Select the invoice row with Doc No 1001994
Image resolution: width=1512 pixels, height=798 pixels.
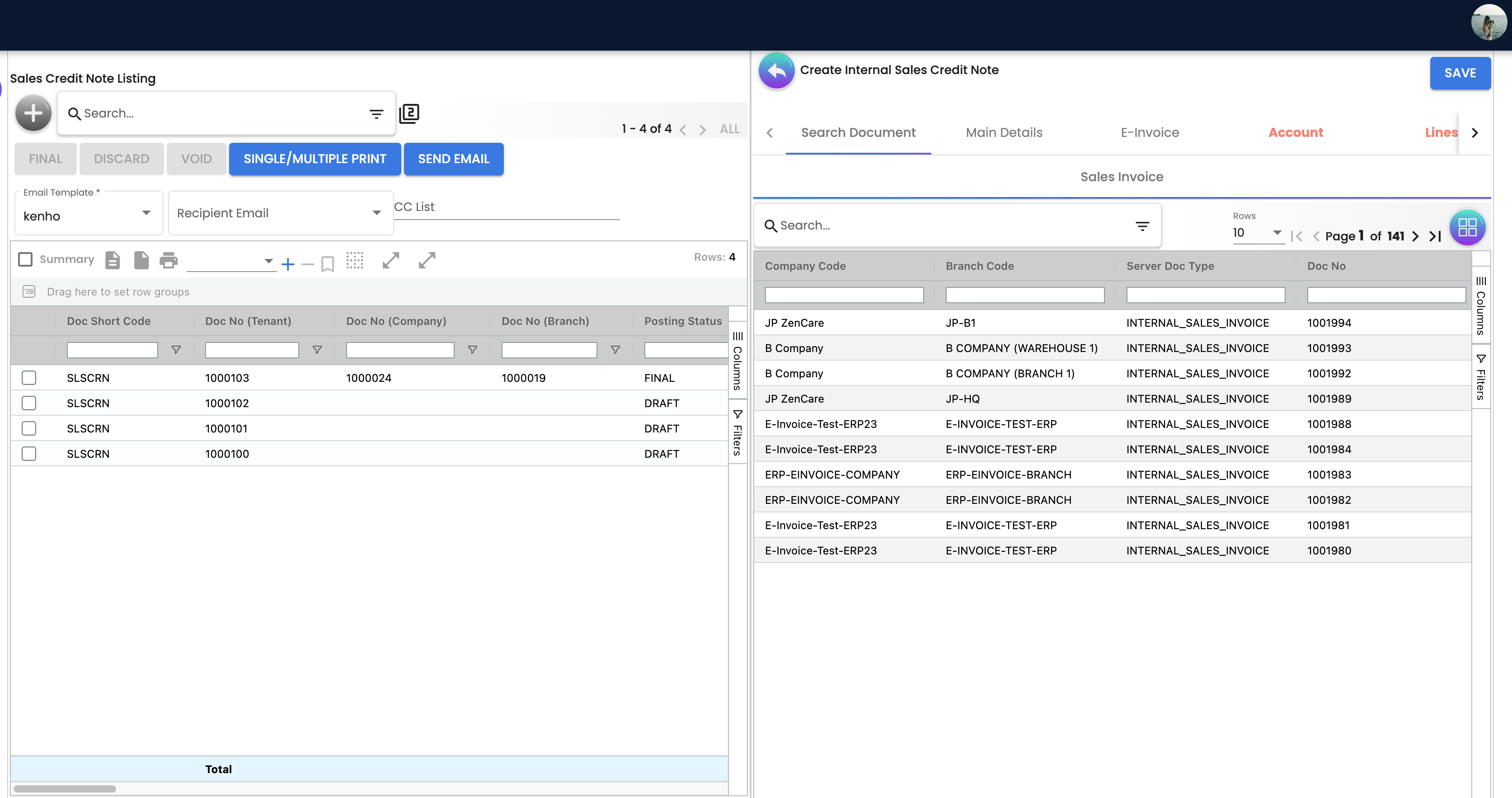pyautogui.click(x=1112, y=323)
